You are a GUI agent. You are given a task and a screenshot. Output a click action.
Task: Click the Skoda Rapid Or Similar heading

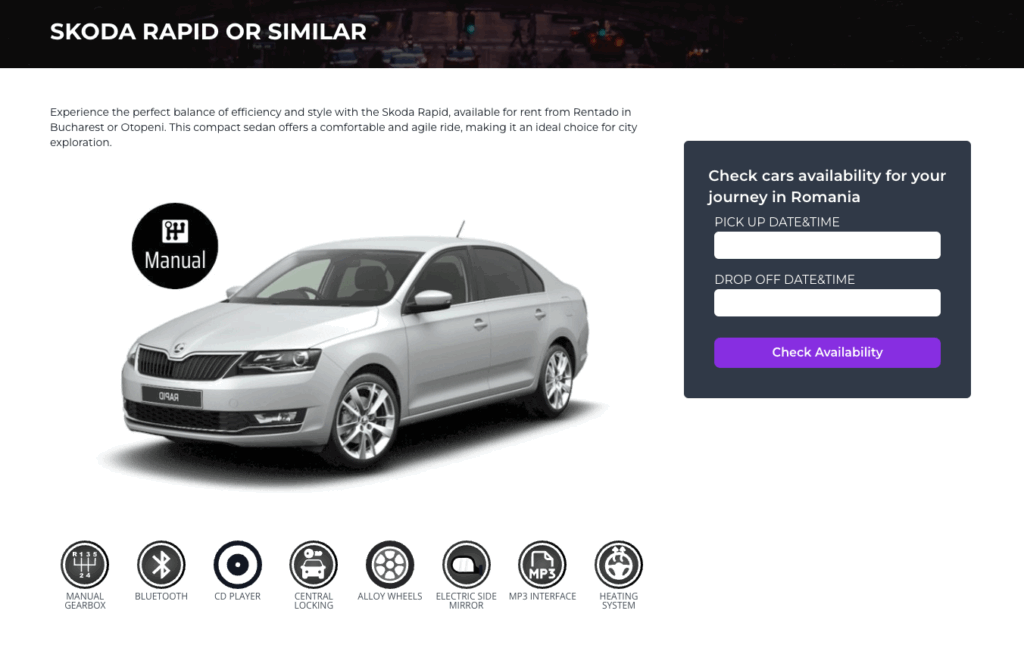pos(208,31)
